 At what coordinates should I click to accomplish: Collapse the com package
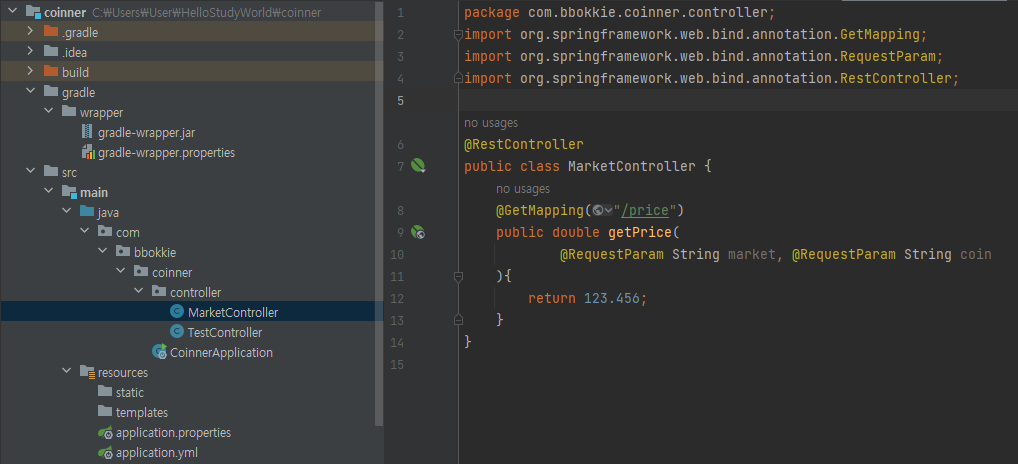84,232
